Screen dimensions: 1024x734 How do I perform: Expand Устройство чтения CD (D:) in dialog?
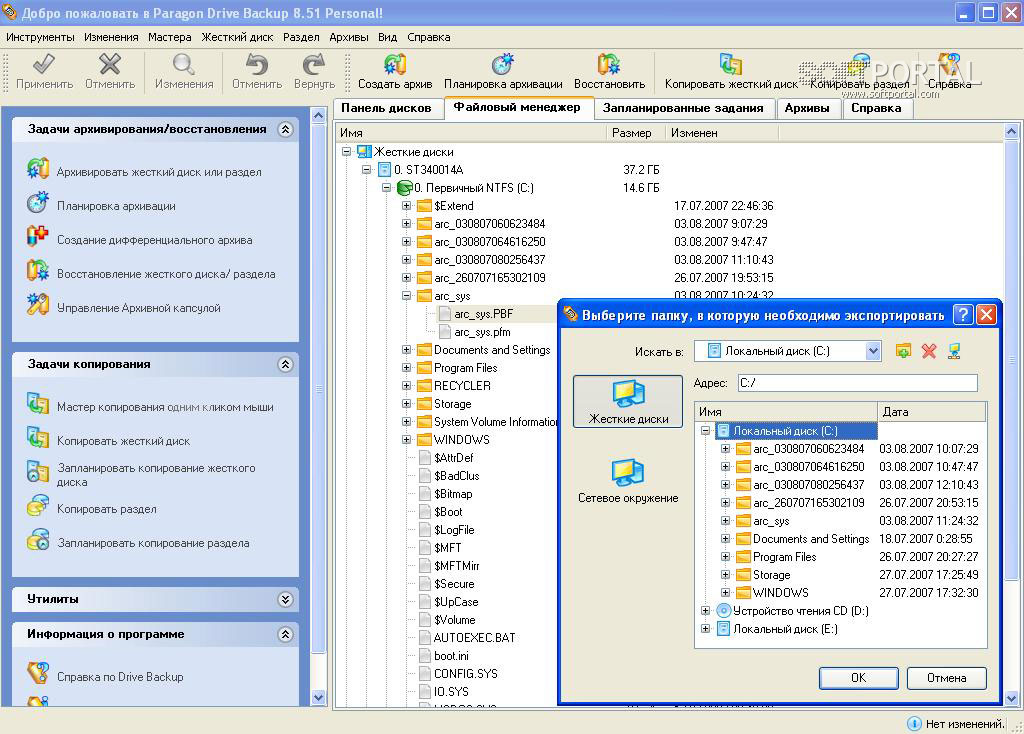(x=705, y=611)
